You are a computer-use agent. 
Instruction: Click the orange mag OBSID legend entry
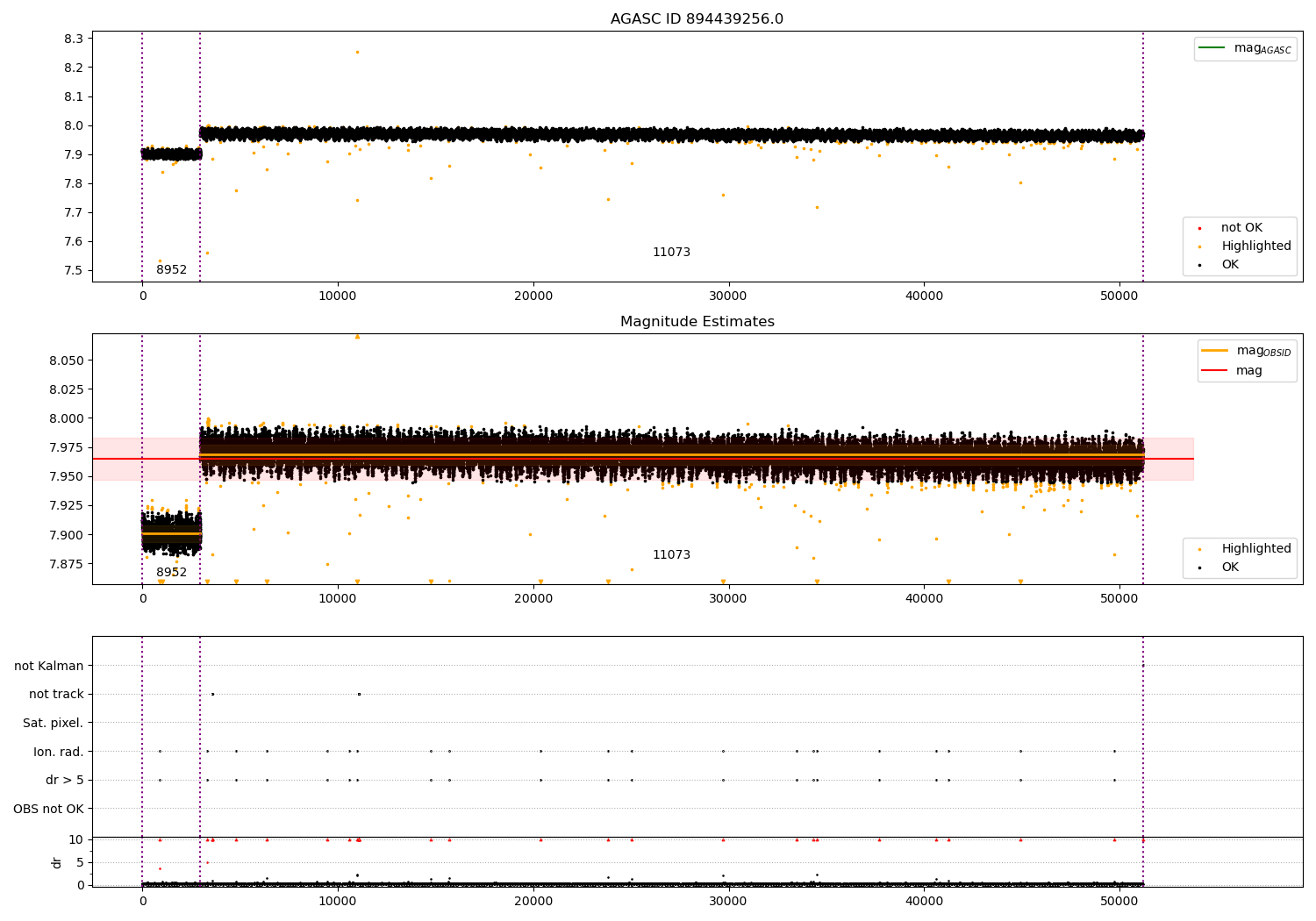click(1246, 351)
